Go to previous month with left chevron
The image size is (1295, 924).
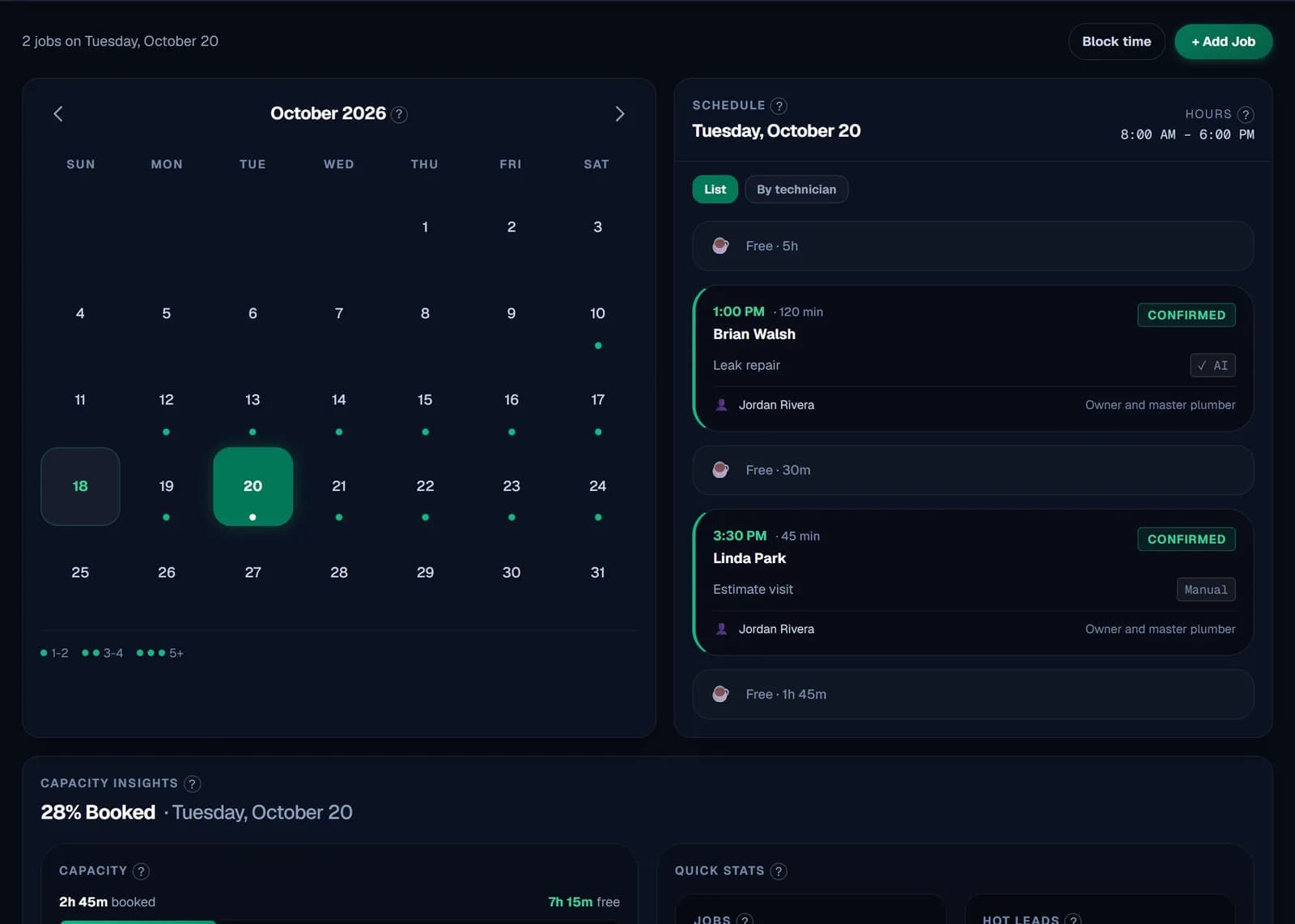point(58,114)
